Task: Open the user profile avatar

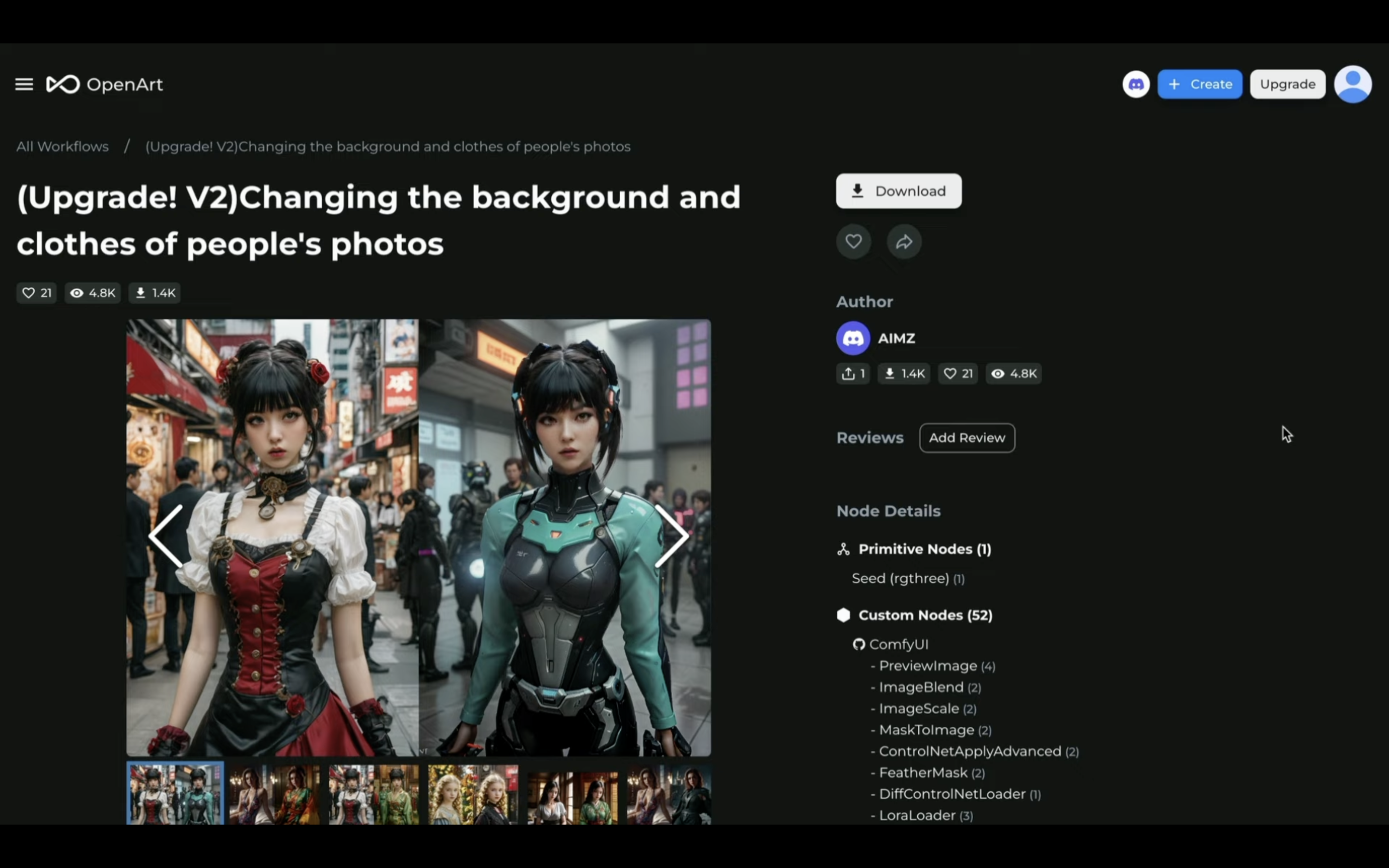Action: click(x=1353, y=84)
